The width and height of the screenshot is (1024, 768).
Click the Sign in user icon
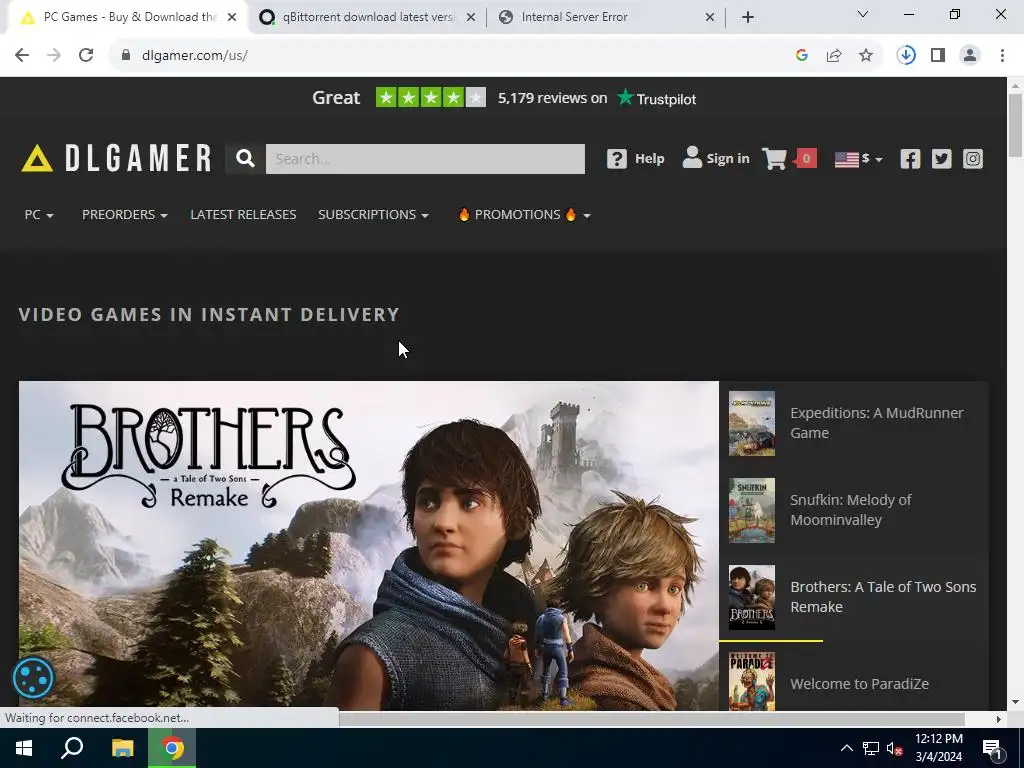(692, 157)
